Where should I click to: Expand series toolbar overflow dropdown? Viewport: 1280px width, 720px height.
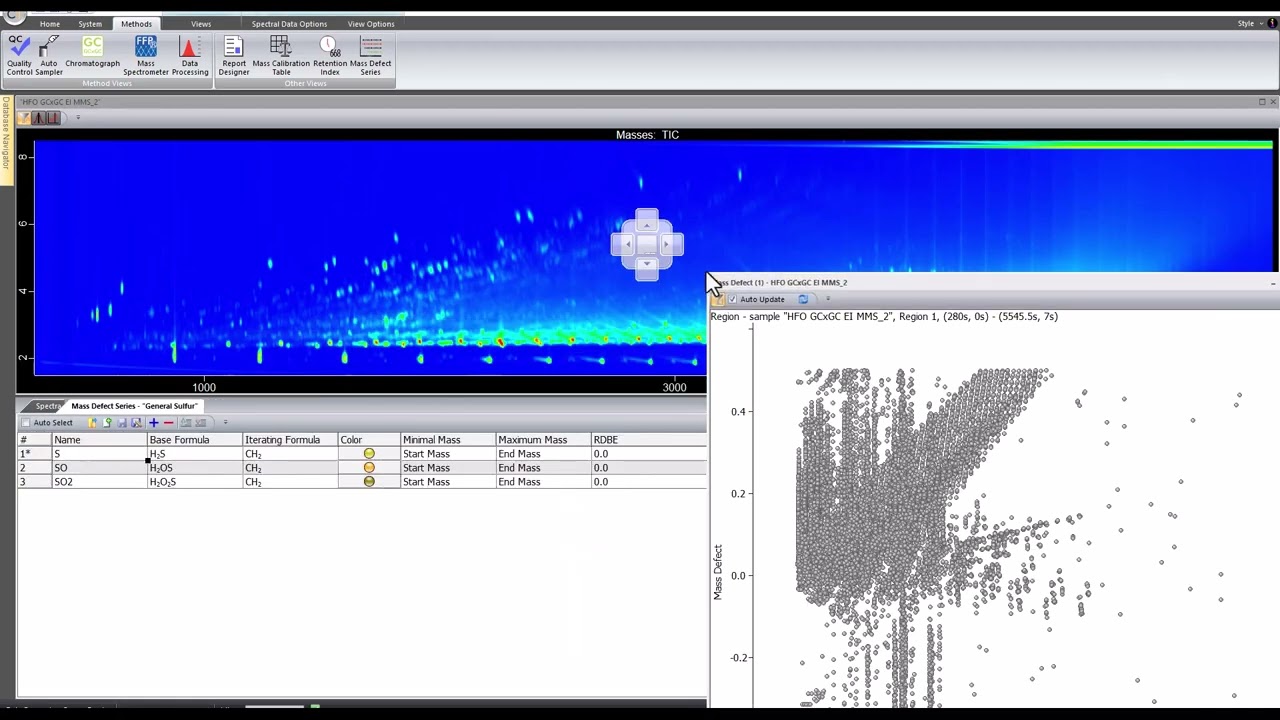coord(225,422)
